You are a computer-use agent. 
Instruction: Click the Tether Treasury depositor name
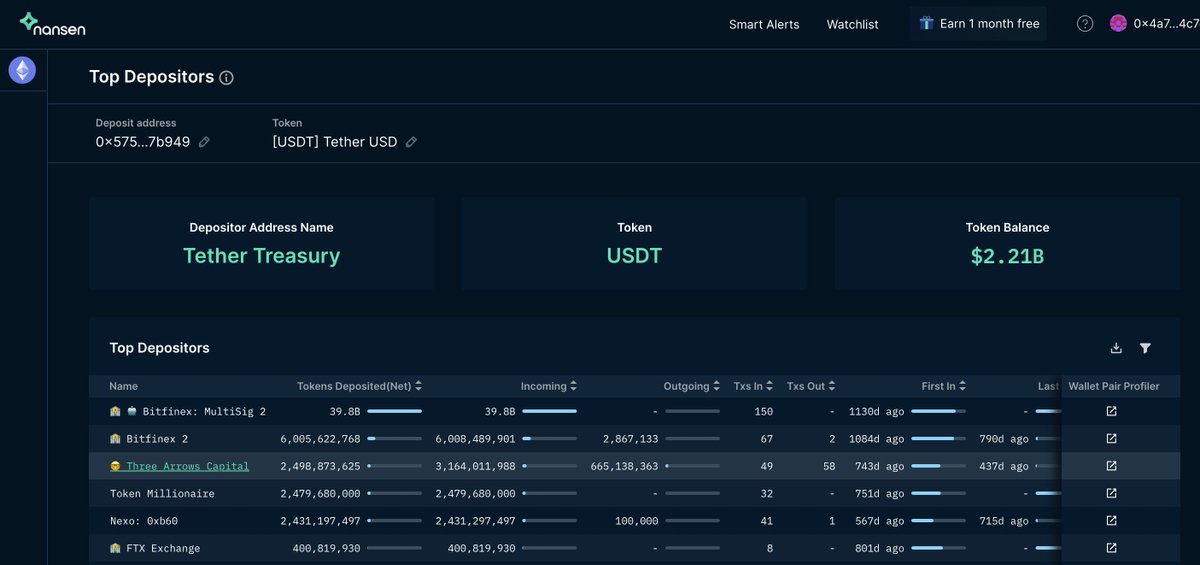261,256
